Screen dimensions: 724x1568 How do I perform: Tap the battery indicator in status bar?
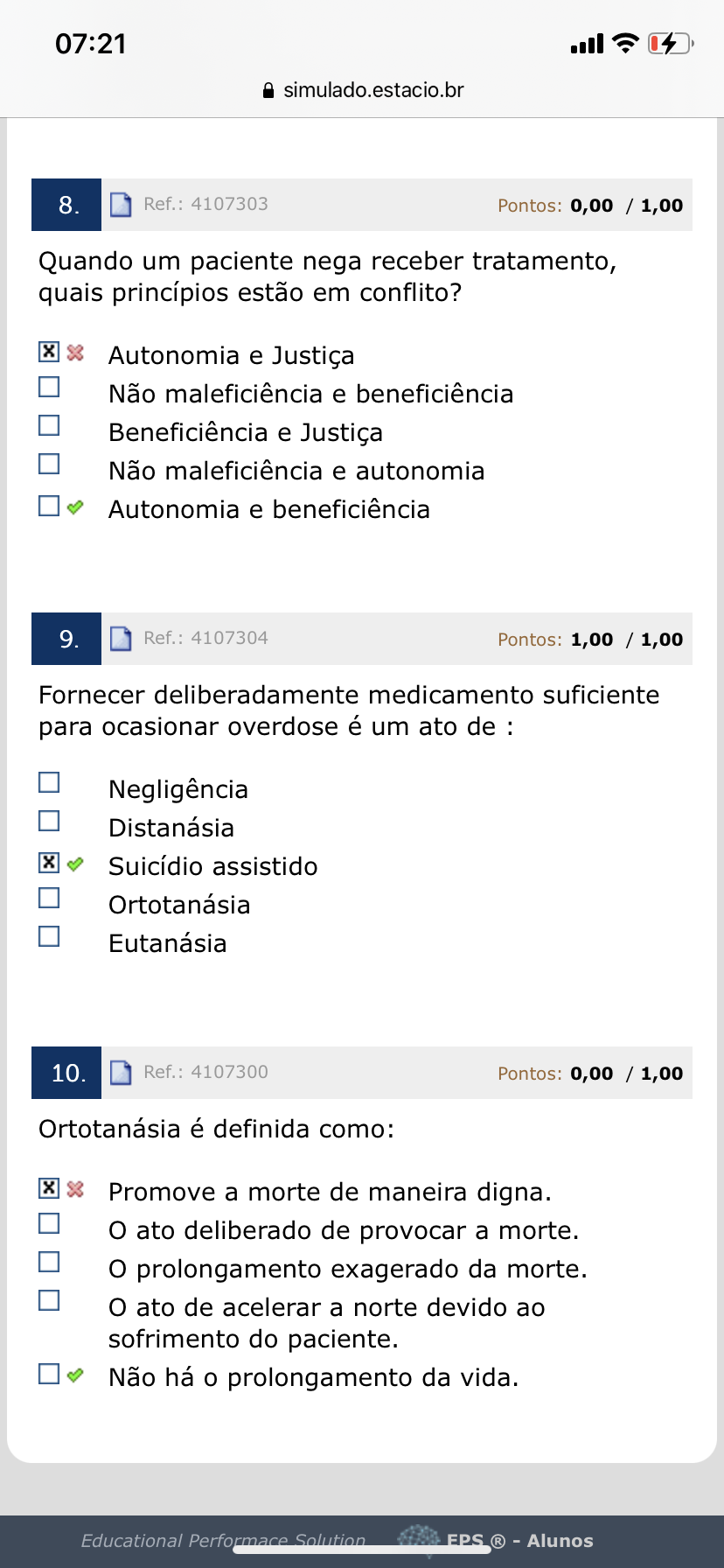tap(670, 43)
